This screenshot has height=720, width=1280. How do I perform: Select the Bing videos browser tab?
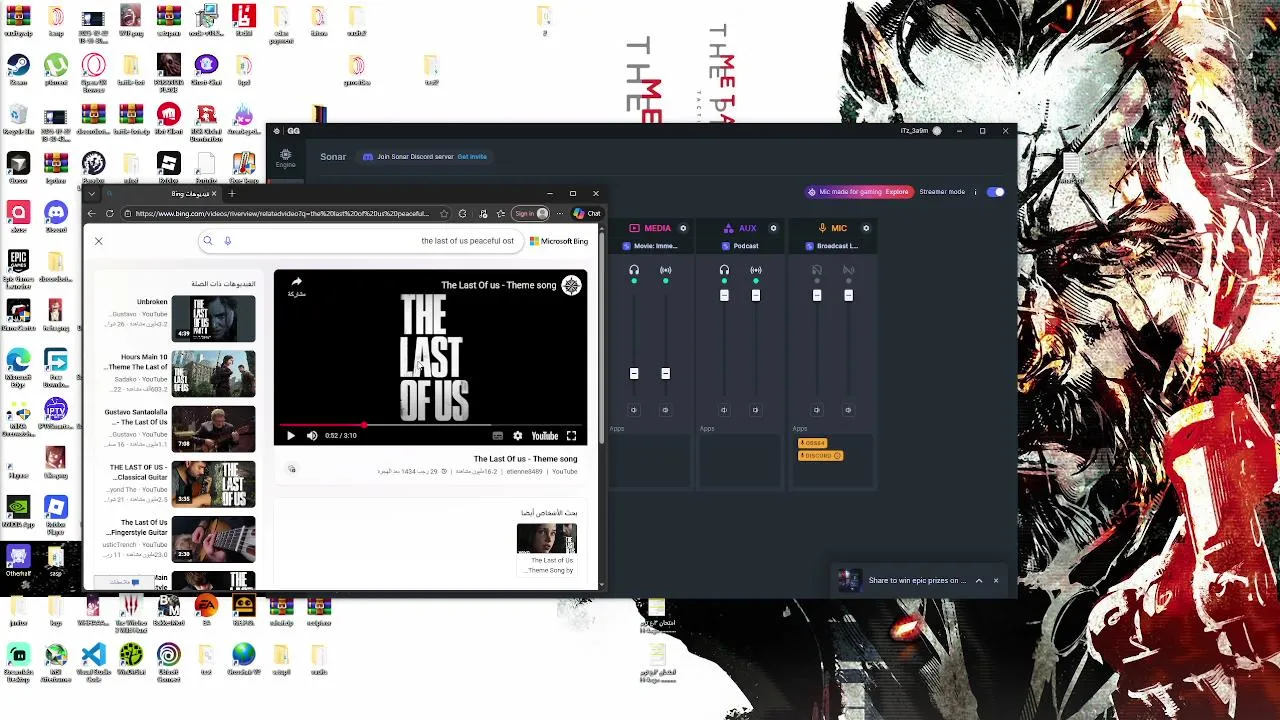[162, 193]
